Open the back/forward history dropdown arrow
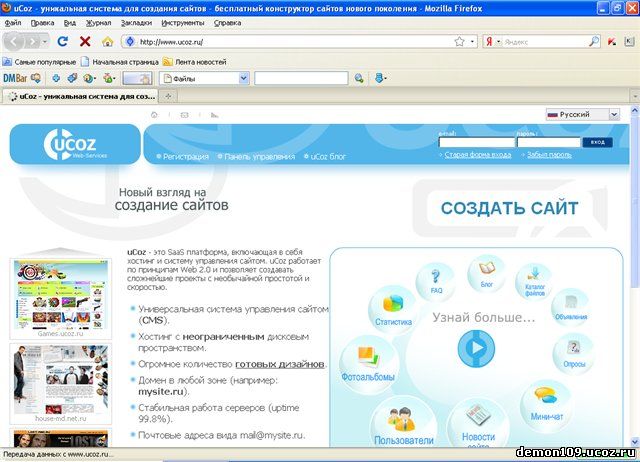This screenshot has height=462, width=640. pyautogui.click(x=45, y=42)
